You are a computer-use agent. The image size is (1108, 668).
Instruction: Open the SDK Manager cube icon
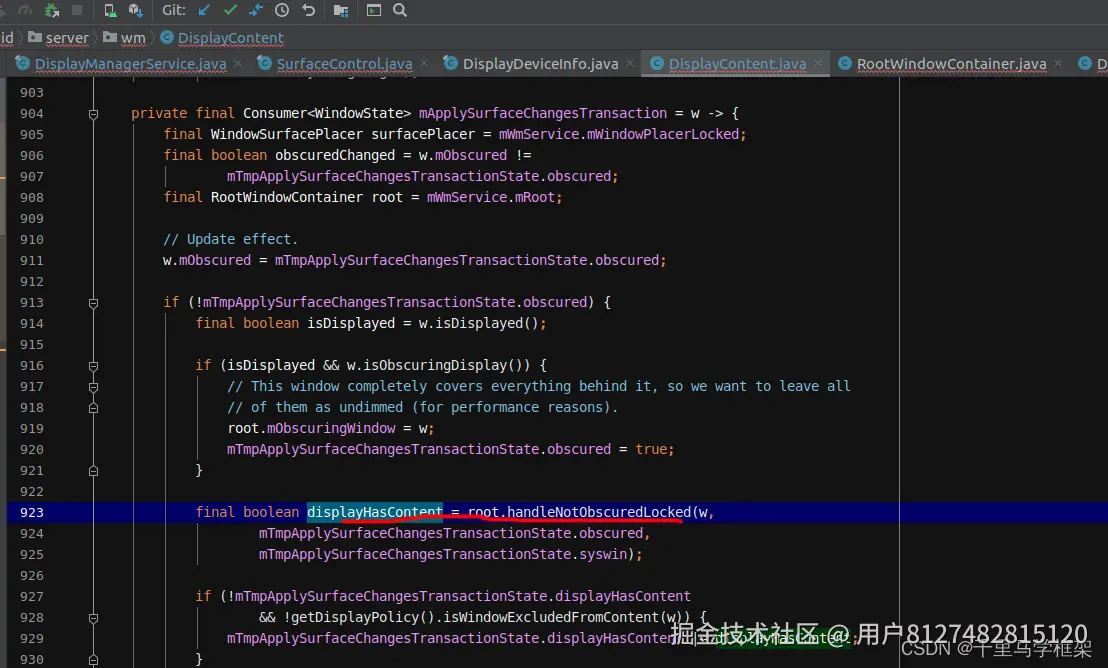(x=135, y=10)
